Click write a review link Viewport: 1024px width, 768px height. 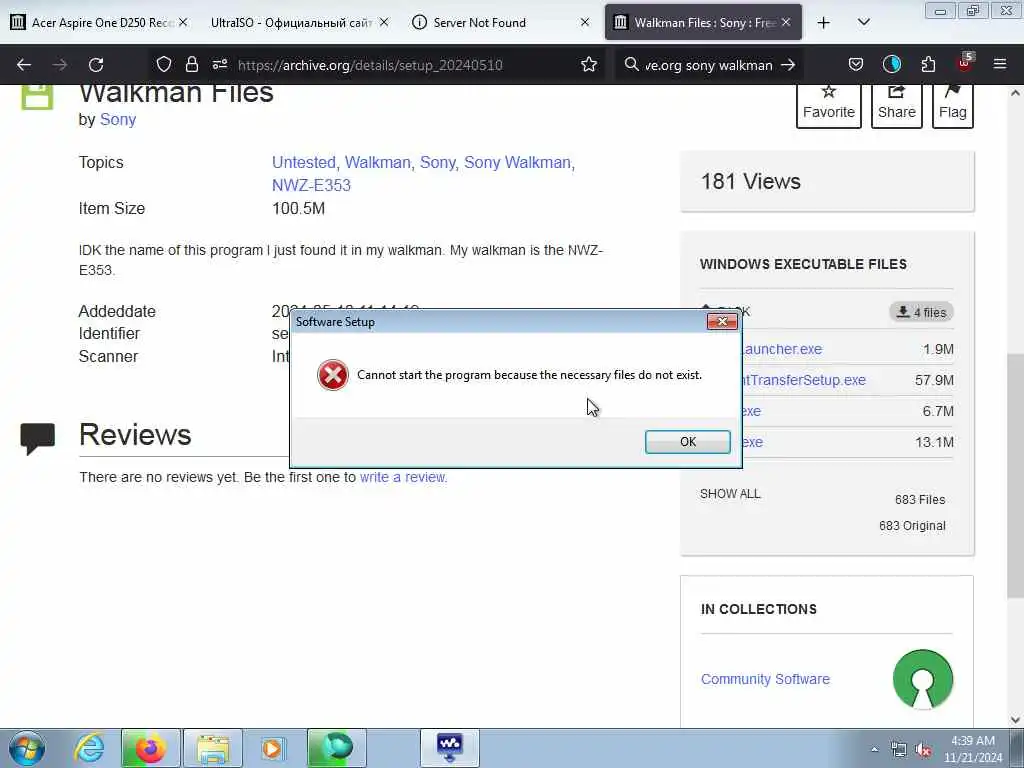(403, 477)
